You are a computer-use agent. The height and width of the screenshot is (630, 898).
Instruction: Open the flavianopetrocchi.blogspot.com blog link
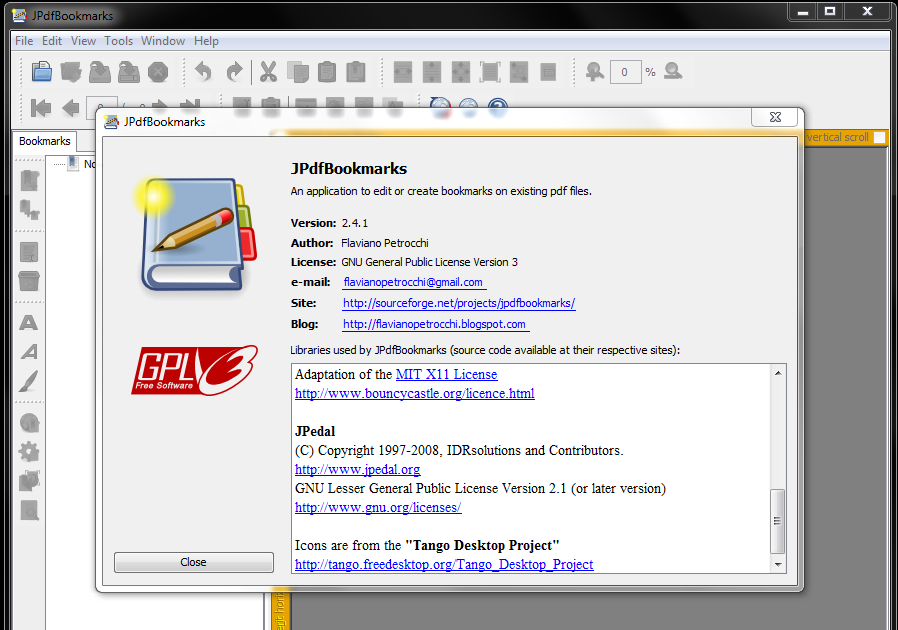[434, 324]
